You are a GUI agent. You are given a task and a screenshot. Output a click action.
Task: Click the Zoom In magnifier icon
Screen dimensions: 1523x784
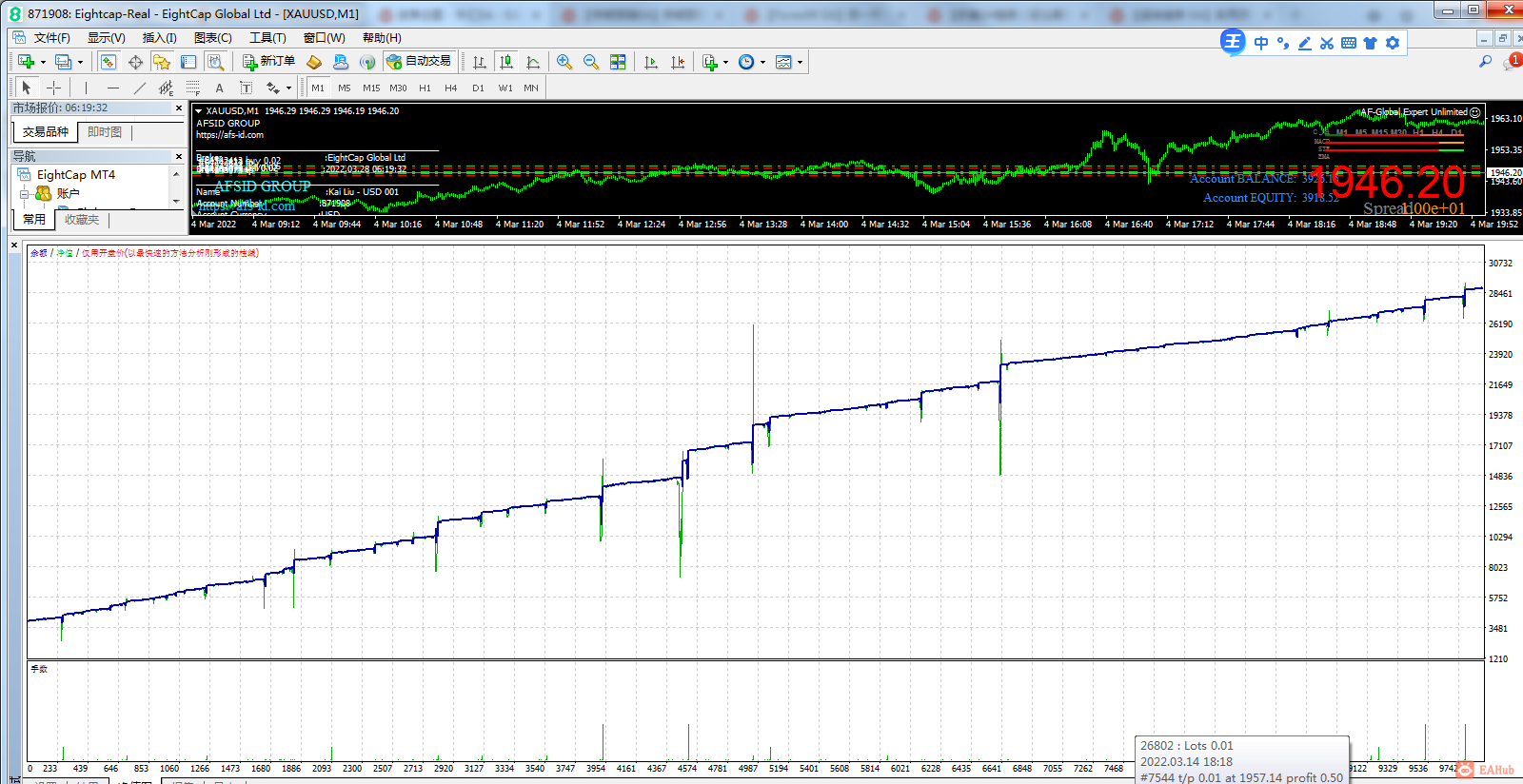click(564, 62)
